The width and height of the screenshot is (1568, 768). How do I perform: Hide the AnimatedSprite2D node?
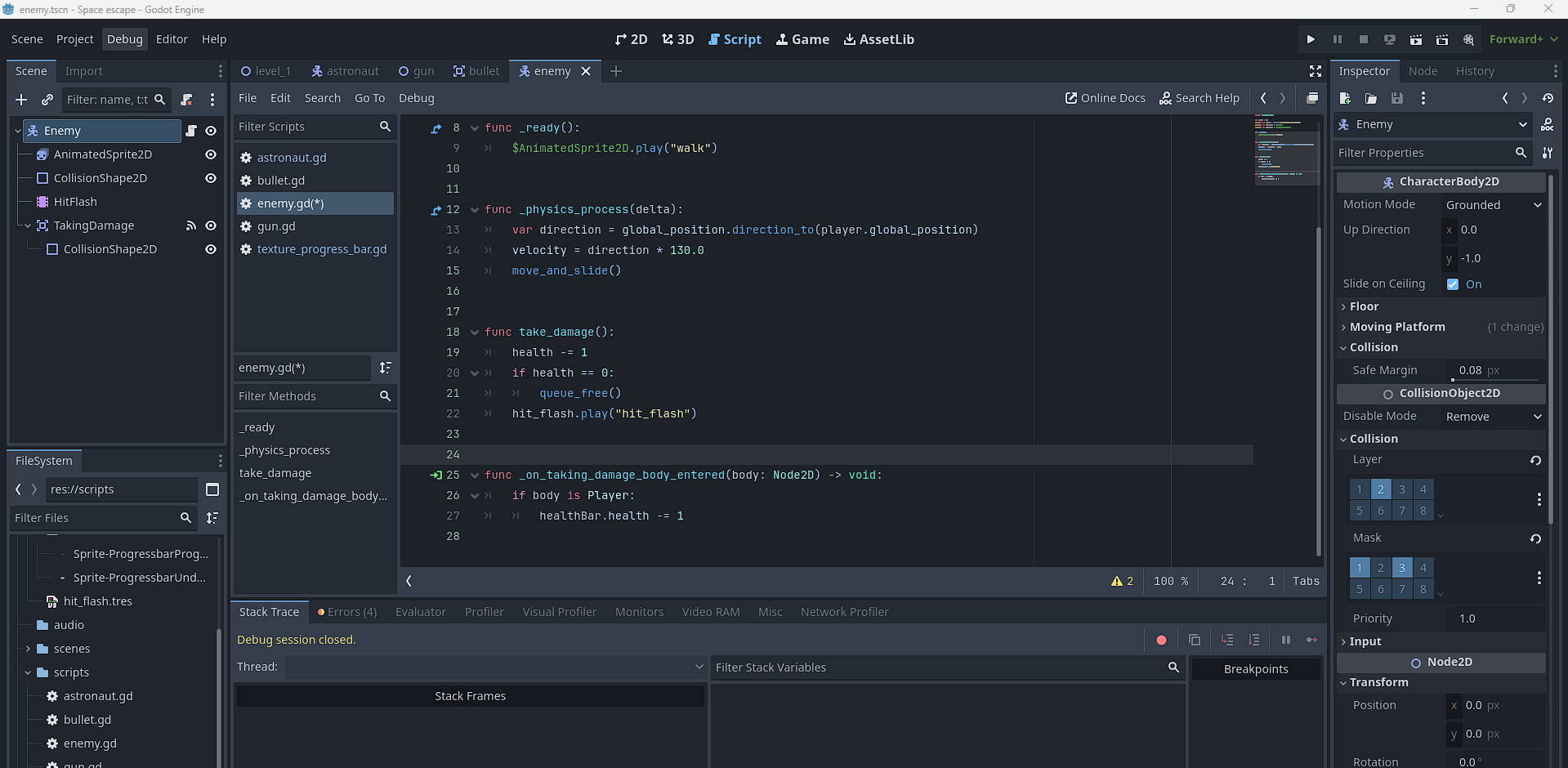point(211,154)
